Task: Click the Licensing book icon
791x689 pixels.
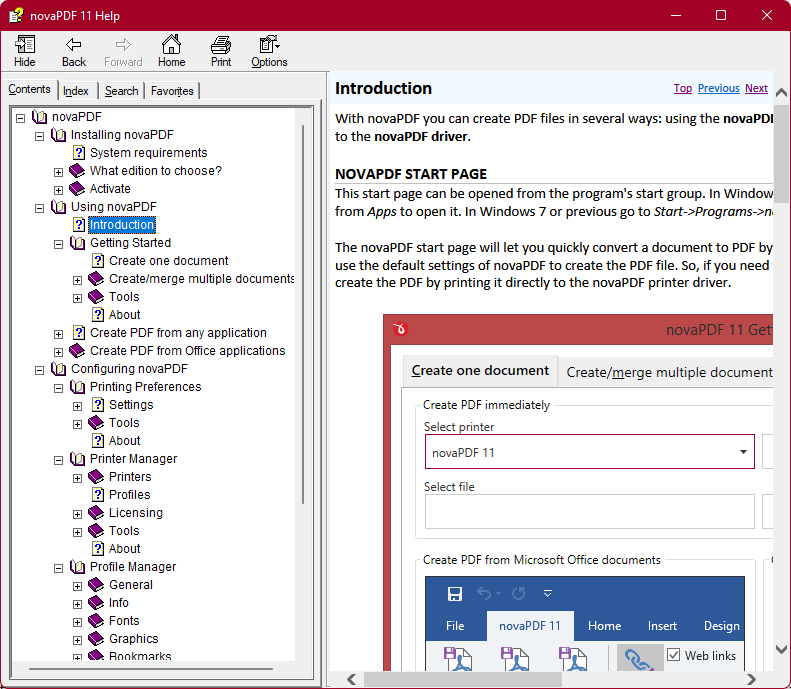Action: coord(96,513)
